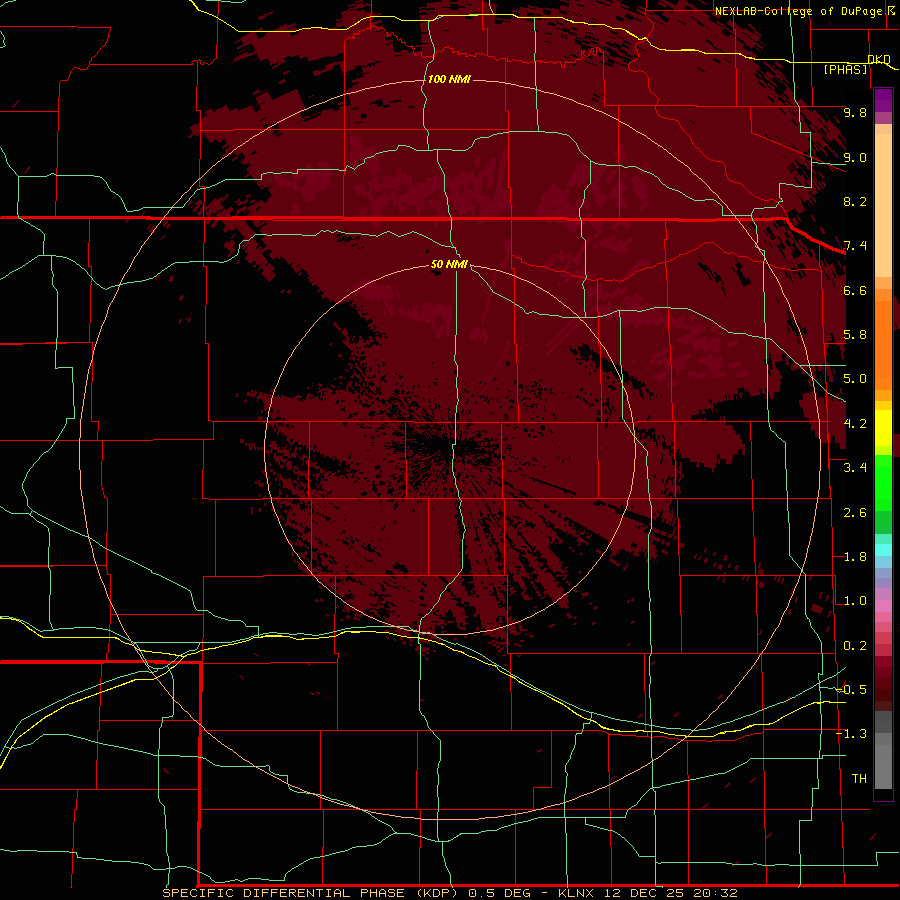Click the 2.6 scale value
Viewport: 900px width, 900px height.
pyautogui.click(x=855, y=513)
